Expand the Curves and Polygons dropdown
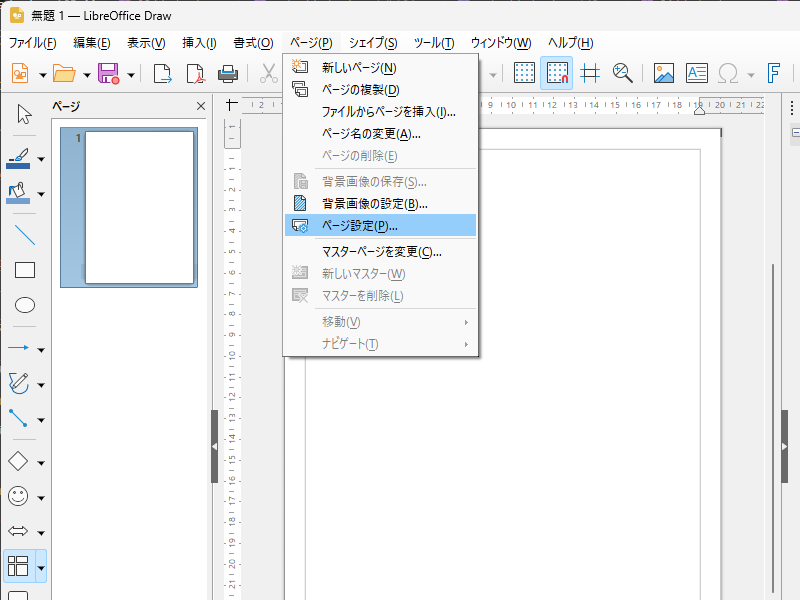This screenshot has width=800, height=600. coord(41,385)
